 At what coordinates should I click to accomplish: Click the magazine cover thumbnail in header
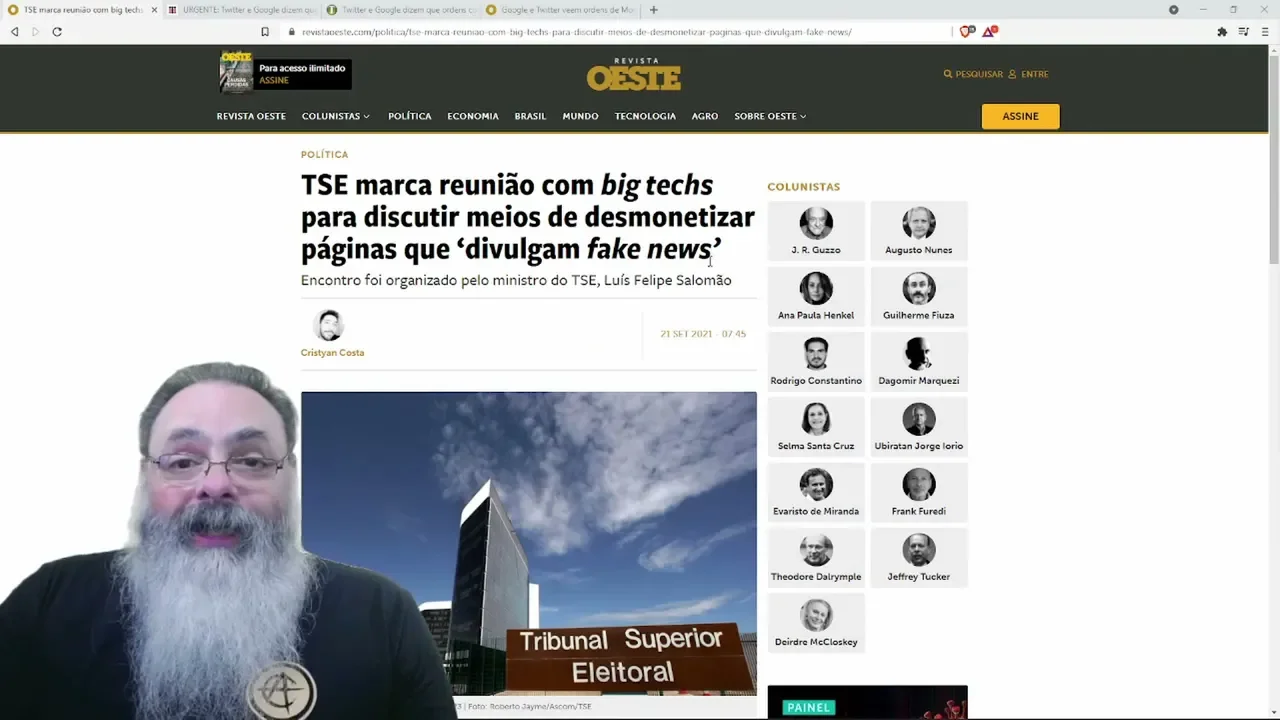[x=236, y=72]
